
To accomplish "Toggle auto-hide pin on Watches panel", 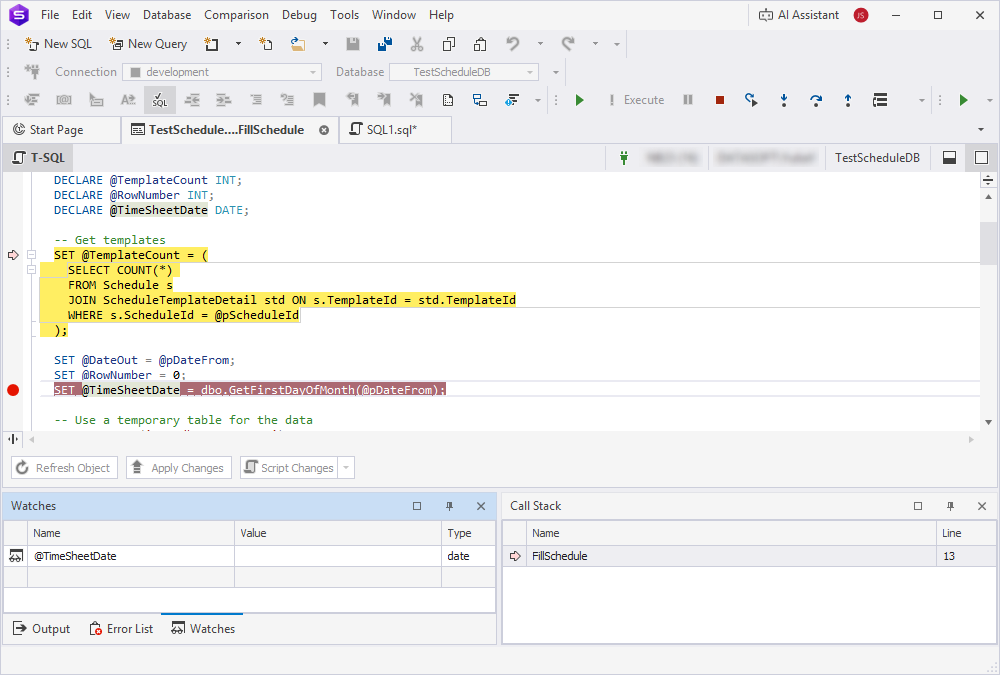I will pos(449,506).
